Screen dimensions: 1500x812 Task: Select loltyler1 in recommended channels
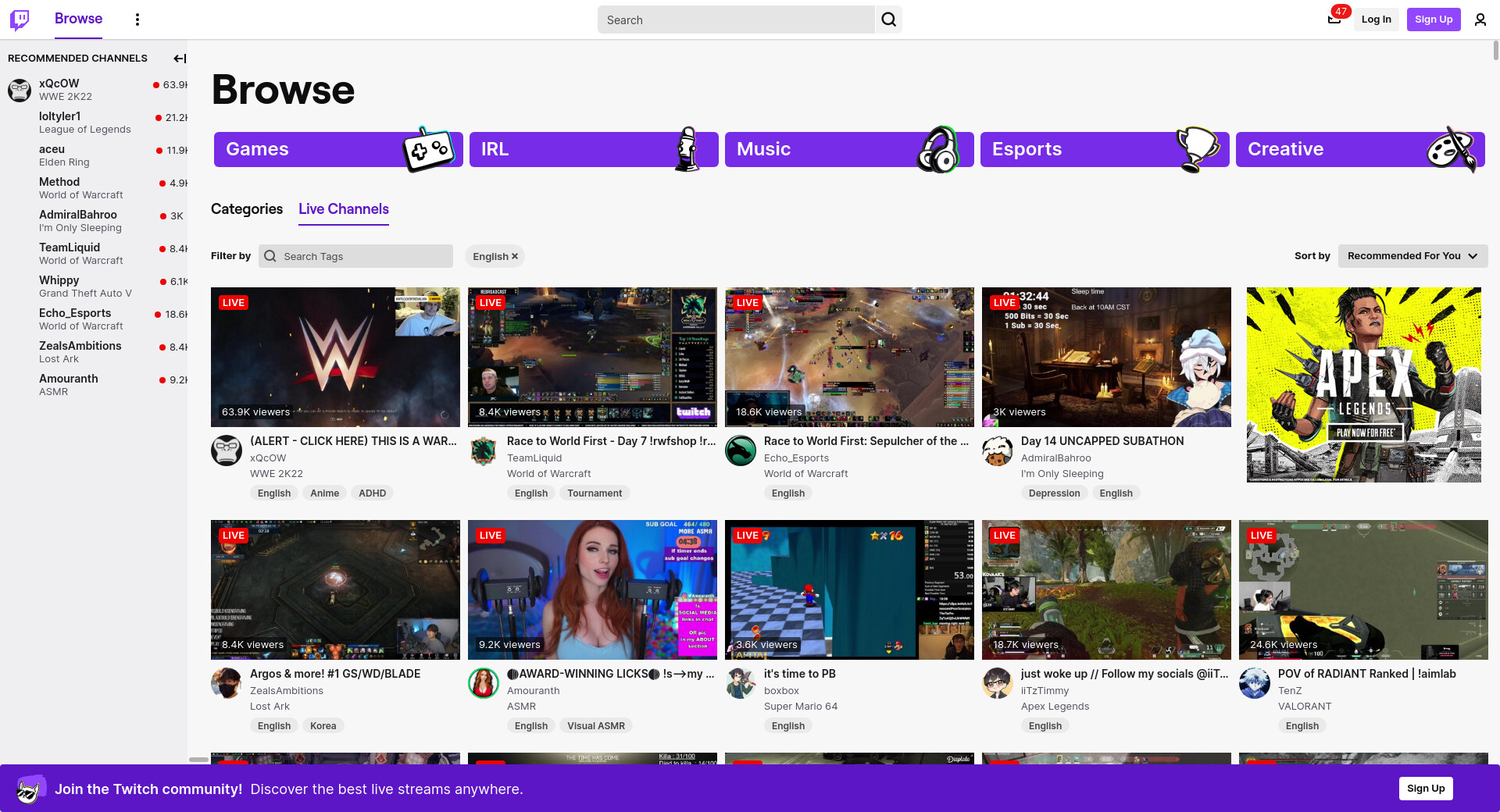pyautogui.click(x=94, y=123)
